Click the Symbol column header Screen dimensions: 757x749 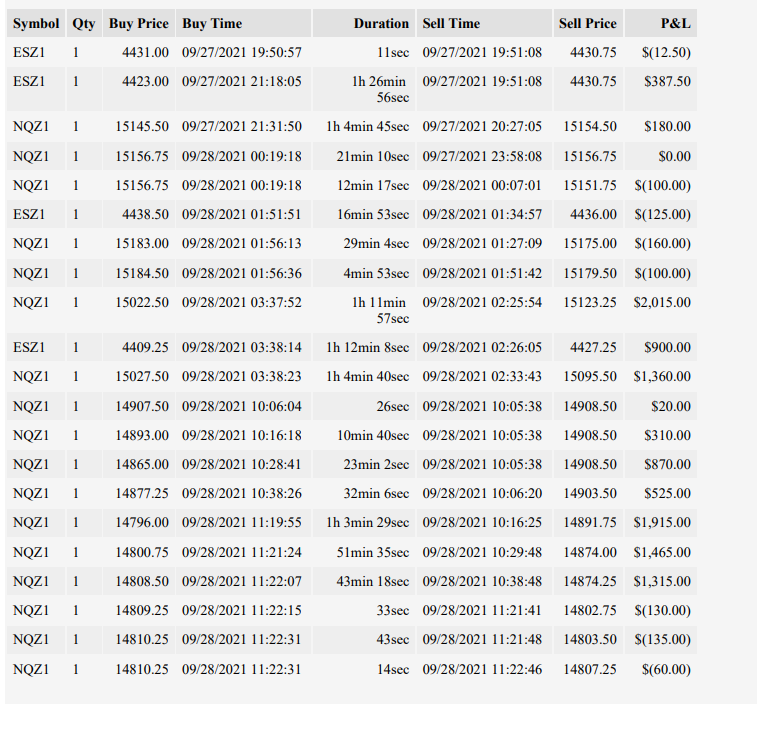coord(36,23)
